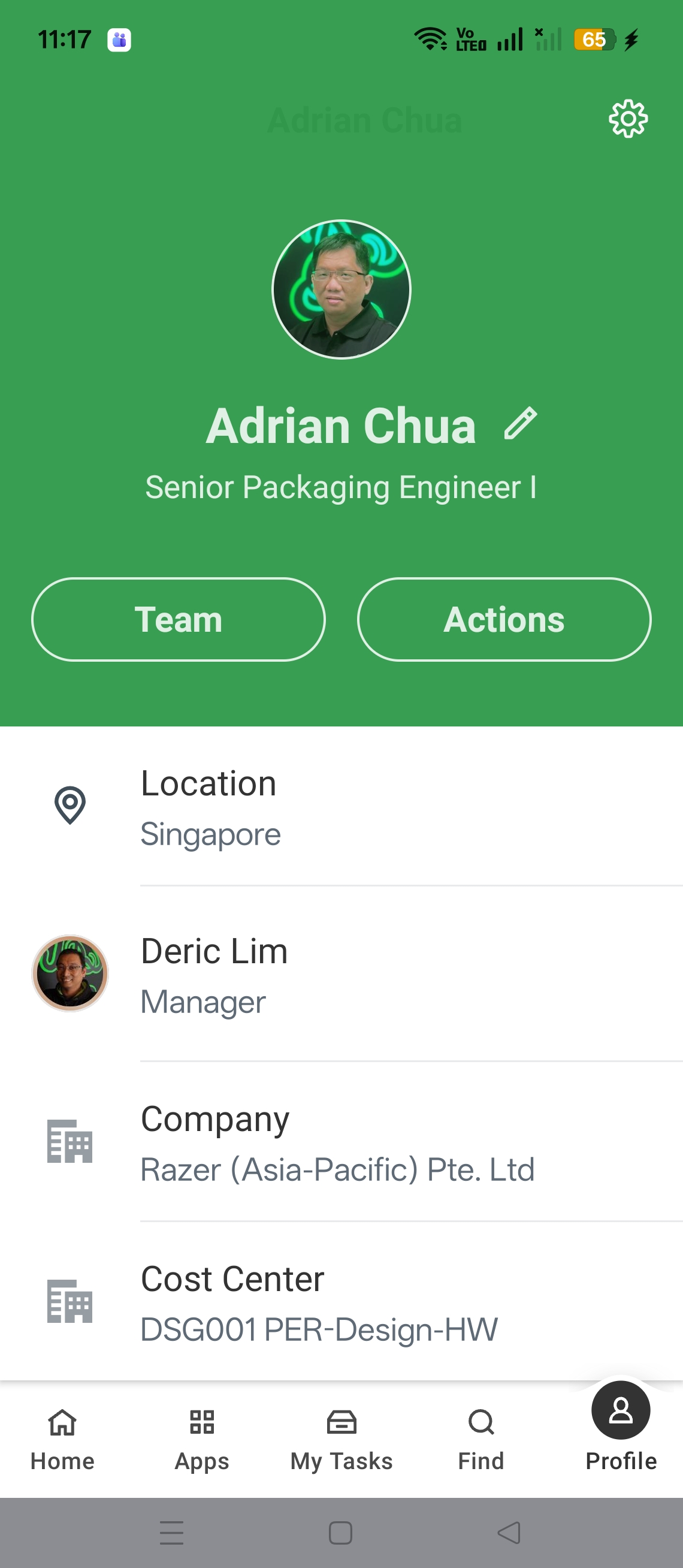Viewport: 683px width, 1568px height.
Task: Tap the Company building icon
Action: click(x=70, y=1141)
